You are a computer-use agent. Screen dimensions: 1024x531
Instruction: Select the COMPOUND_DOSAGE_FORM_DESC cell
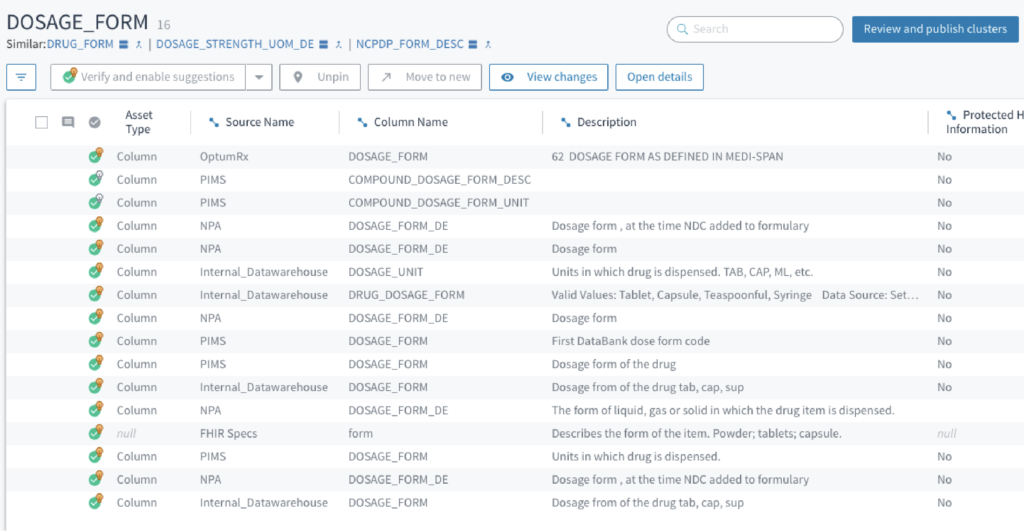pyautogui.click(x=440, y=180)
